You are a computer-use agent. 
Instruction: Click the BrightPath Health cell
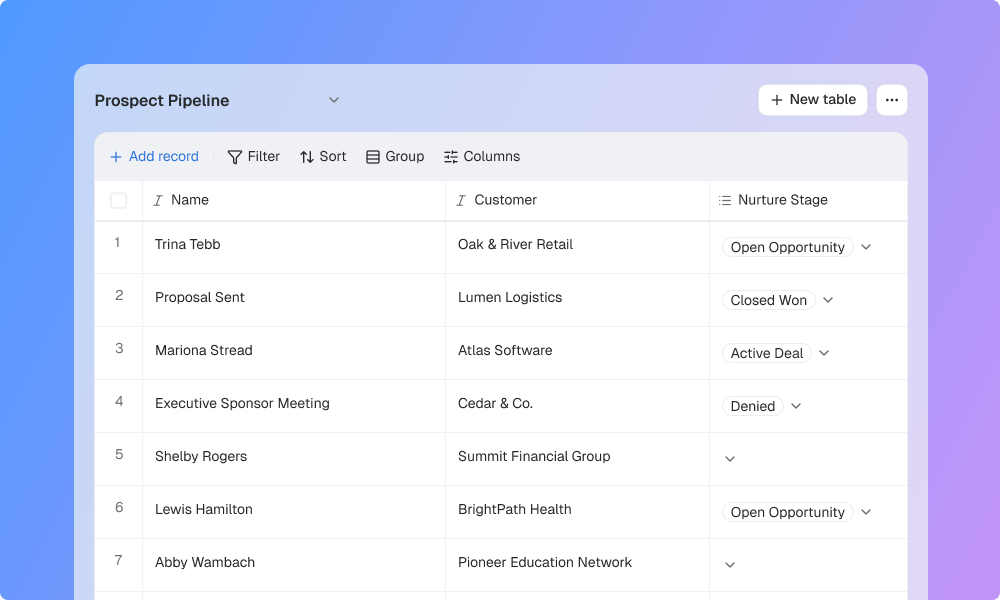pyautogui.click(x=577, y=512)
